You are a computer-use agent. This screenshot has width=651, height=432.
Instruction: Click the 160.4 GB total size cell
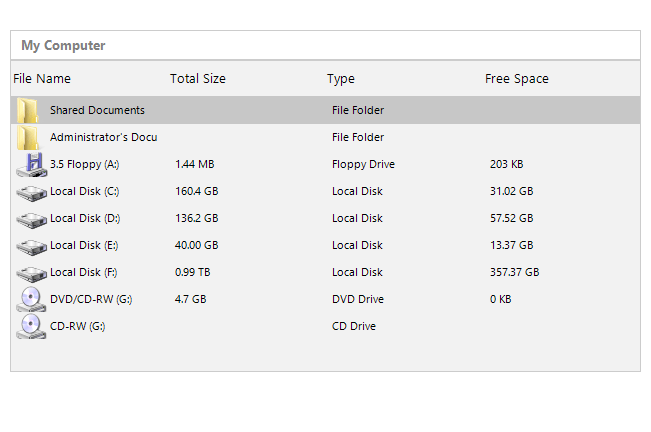click(x=196, y=191)
